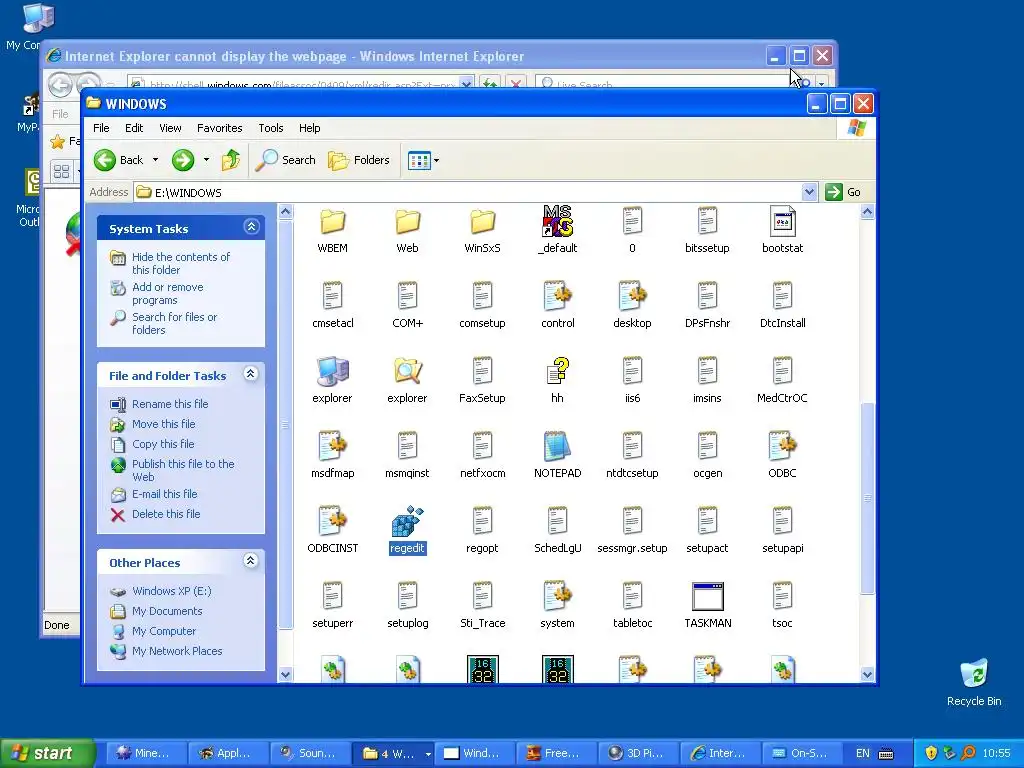1024x768 pixels.
Task: Click Hide the contents of this folder
Action: click(x=181, y=263)
